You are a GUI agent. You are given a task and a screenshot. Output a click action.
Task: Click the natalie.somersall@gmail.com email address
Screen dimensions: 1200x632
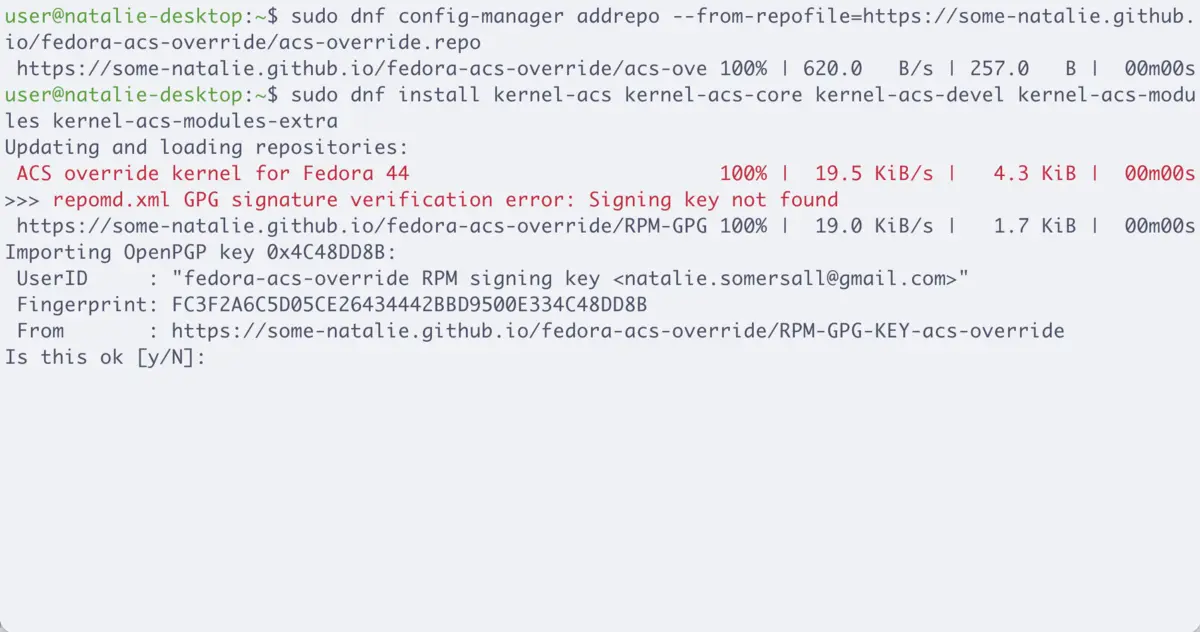[x=785, y=279]
